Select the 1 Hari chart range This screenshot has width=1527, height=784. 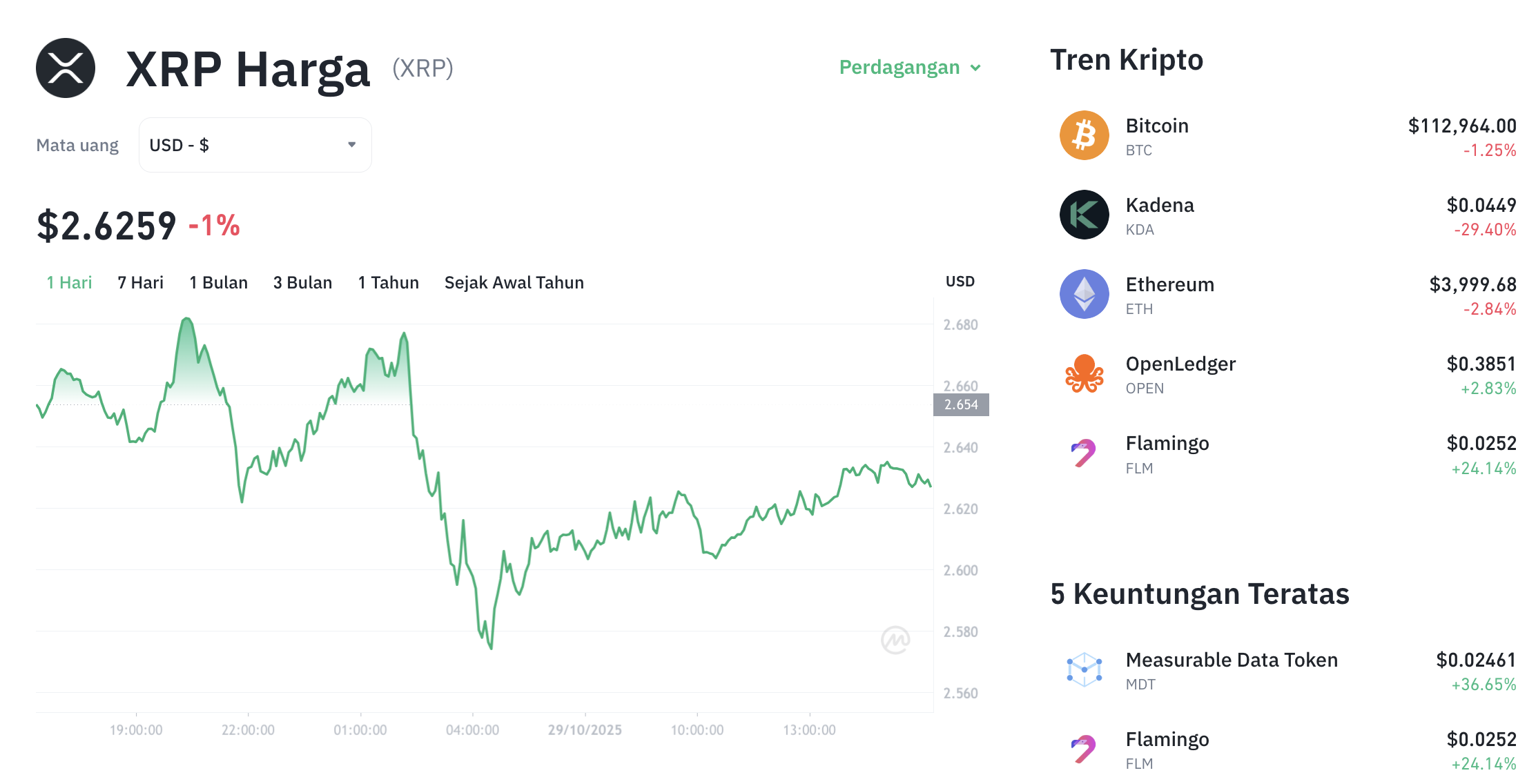(69, 283)
